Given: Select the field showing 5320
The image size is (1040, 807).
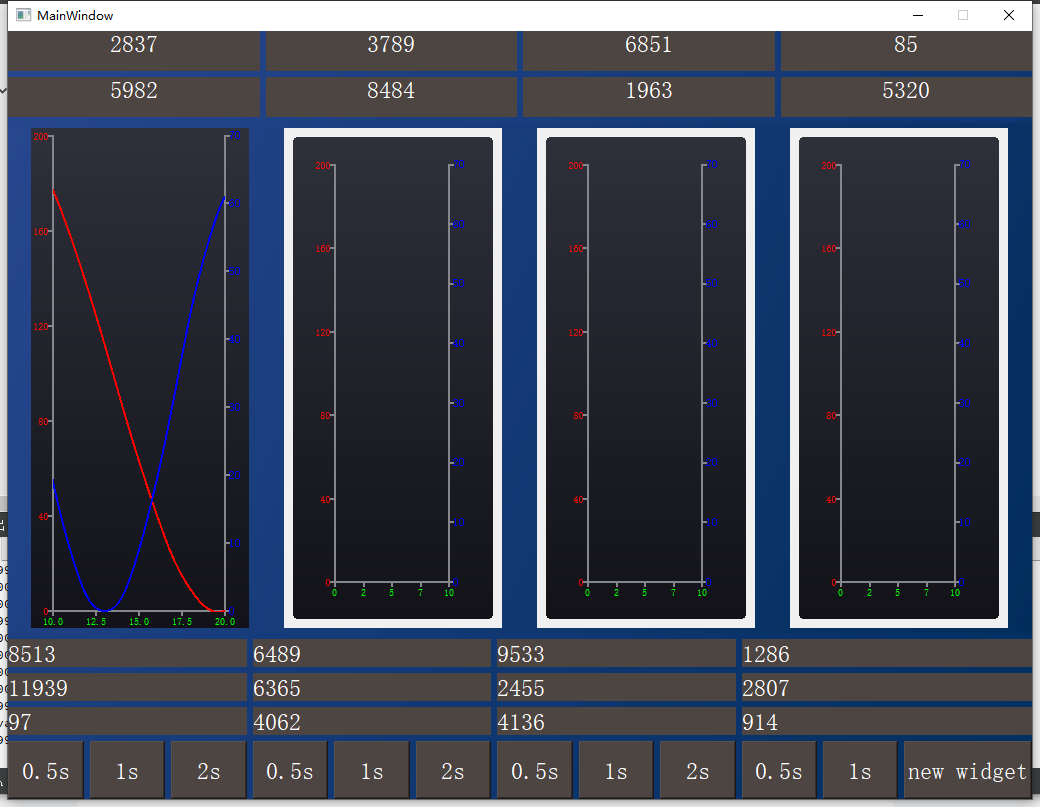Looking at the screenshot, I should [x=905, y=90].
